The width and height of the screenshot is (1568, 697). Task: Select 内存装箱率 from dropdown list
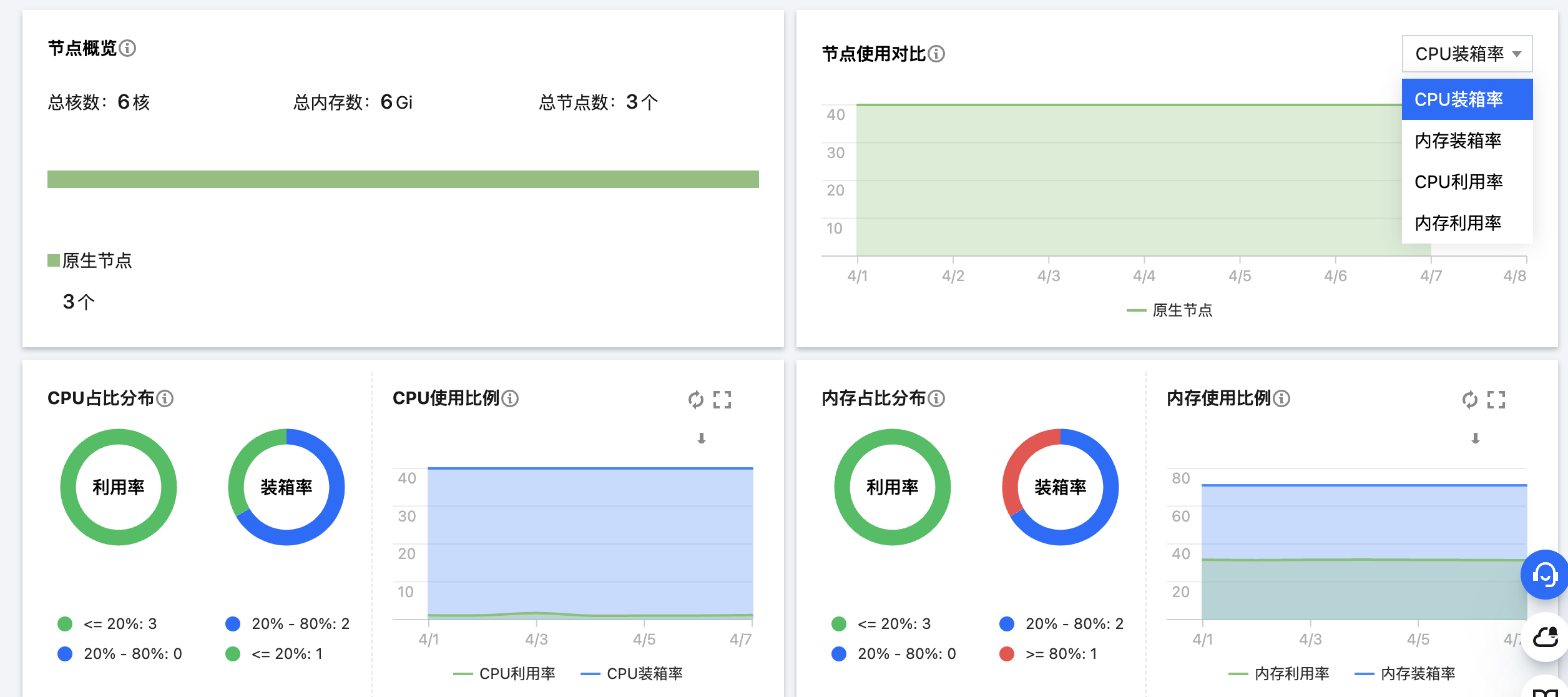(1458, 141)
